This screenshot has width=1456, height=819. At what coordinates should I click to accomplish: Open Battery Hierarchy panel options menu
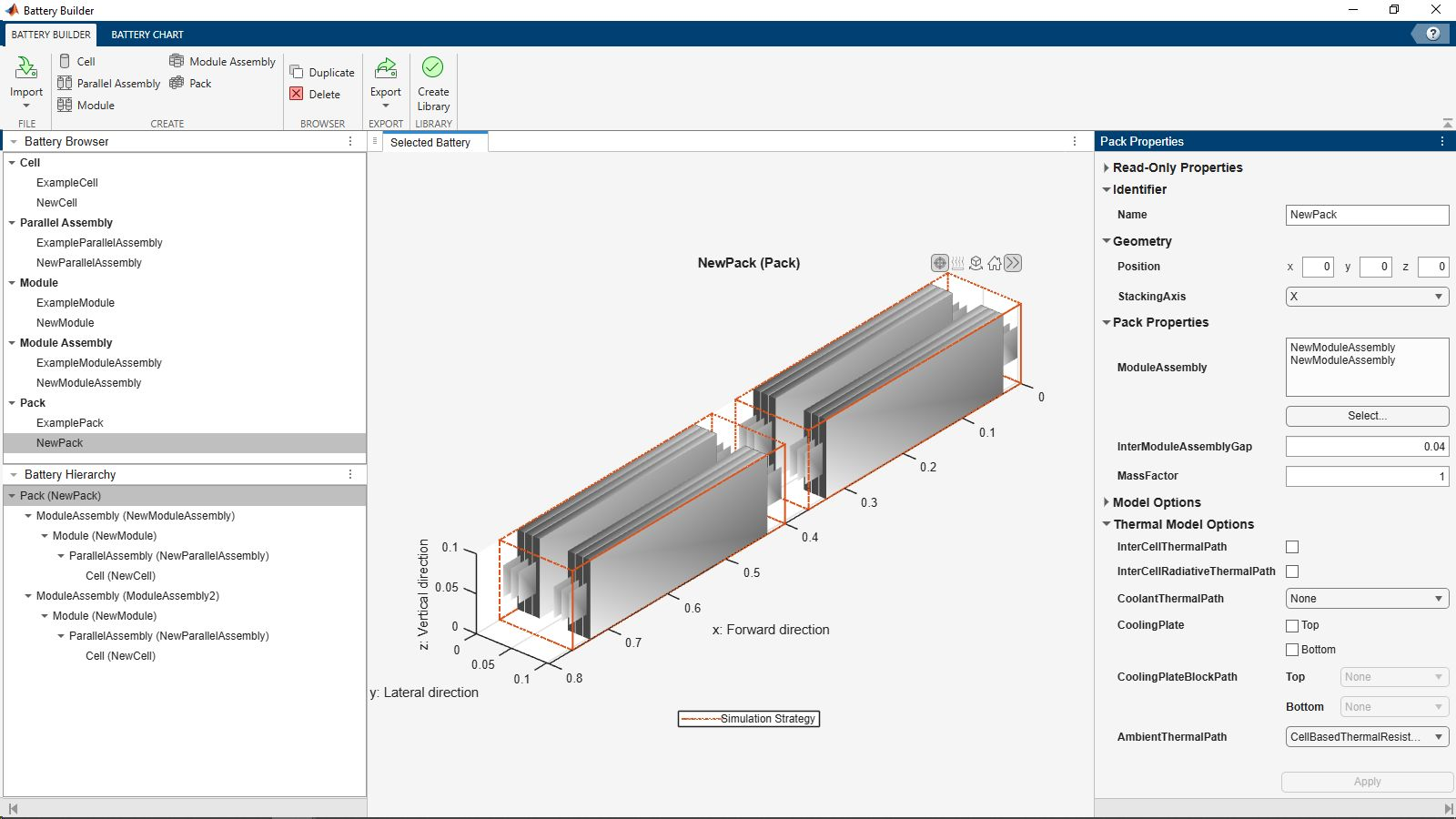point(350,475)
